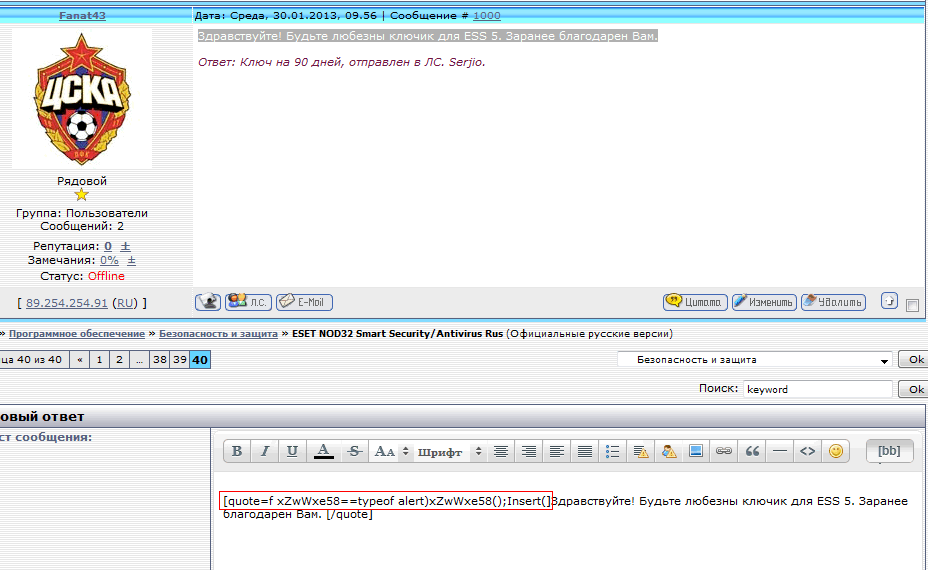Screen dimensions: 928x570
Task: Click the Поиск keyword search field
Action: click(x=818, y=389)
